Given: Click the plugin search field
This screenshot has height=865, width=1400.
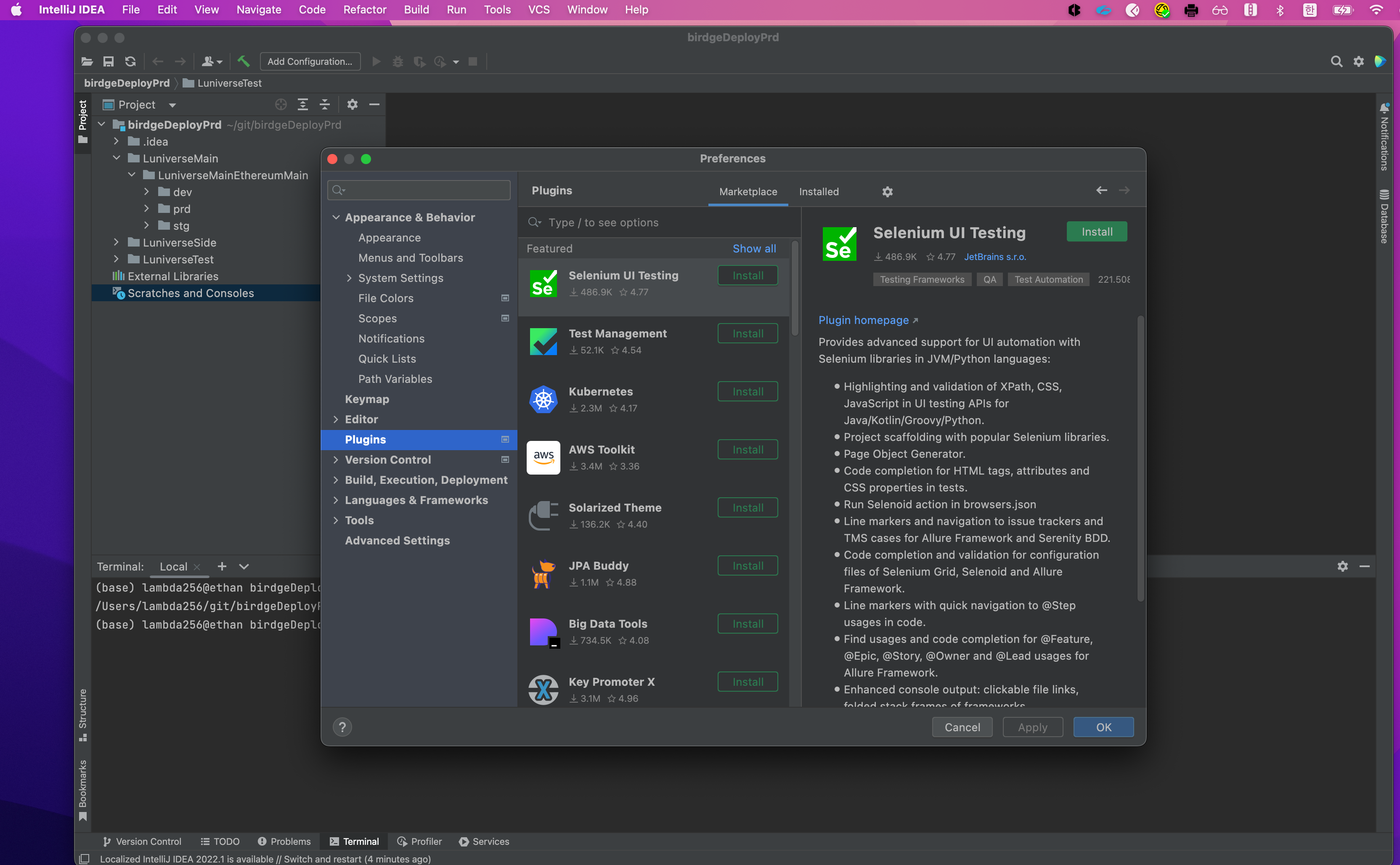Looking at the screenshot, I should coord(658,223).
